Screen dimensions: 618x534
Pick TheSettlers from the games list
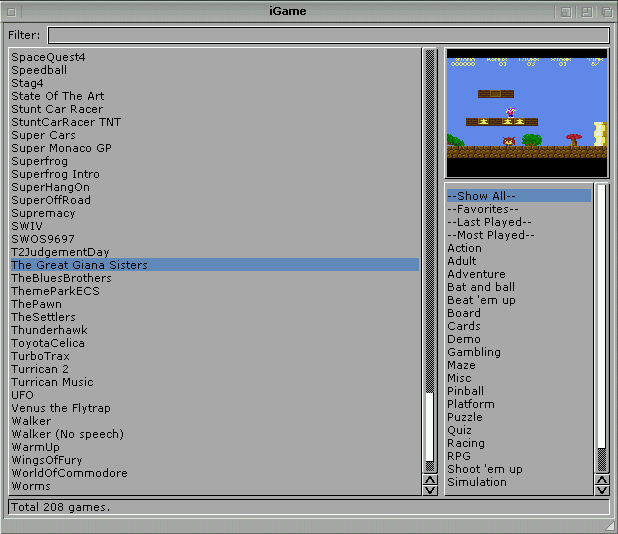(x=43, y=317)
